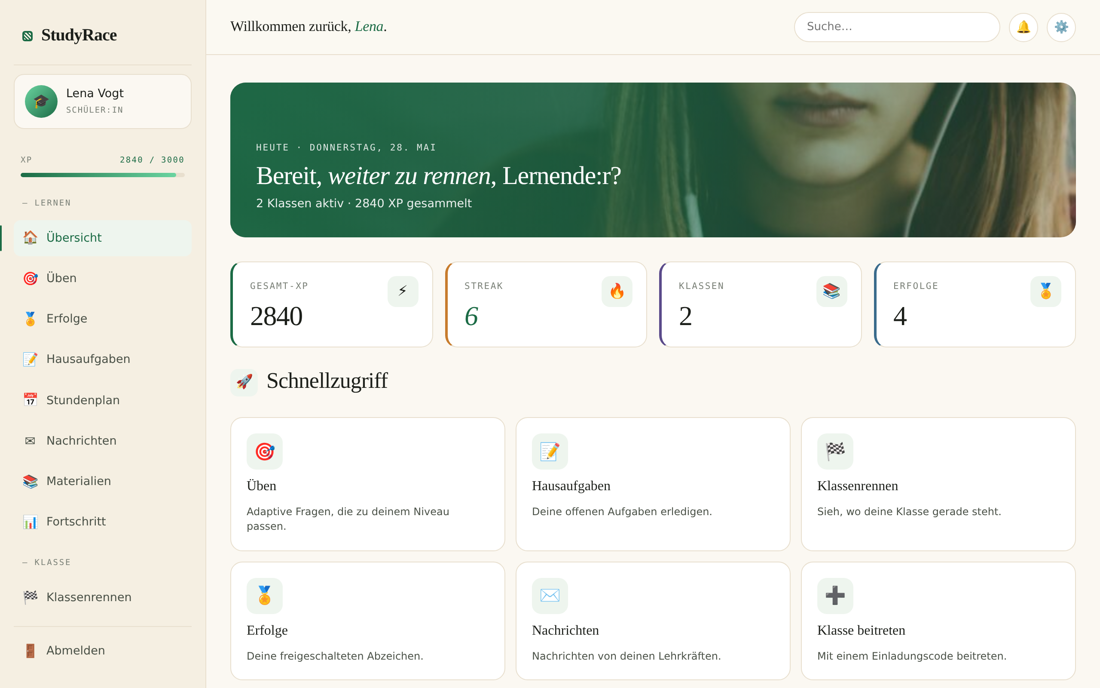Click the XP count 2840 / 3000

pyautogui.click(x=152, y=160)
